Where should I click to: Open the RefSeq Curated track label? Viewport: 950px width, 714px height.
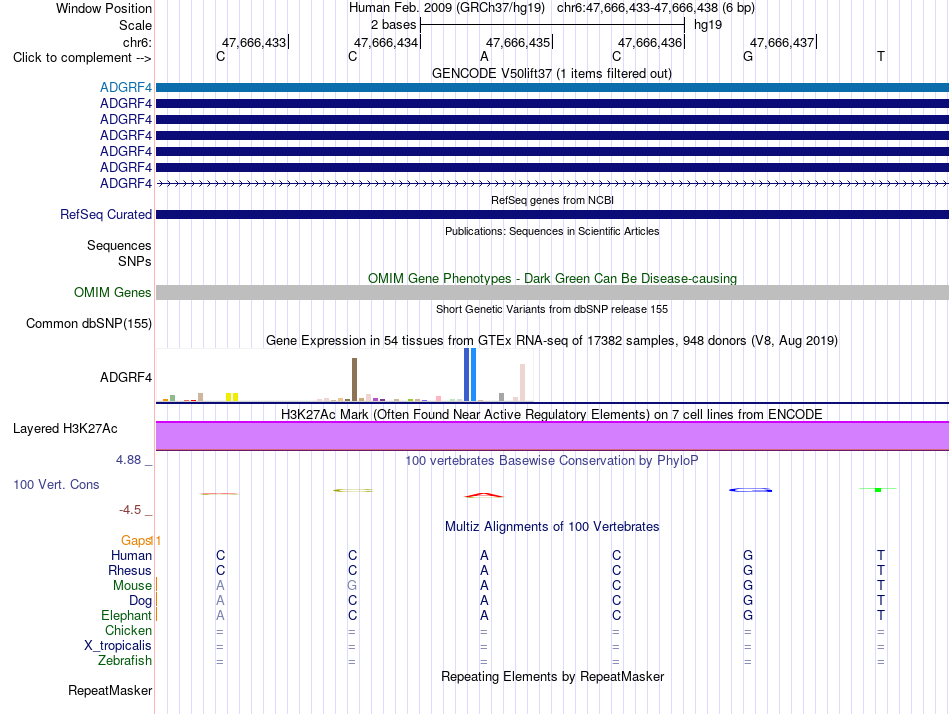click(x=106, y=215)
